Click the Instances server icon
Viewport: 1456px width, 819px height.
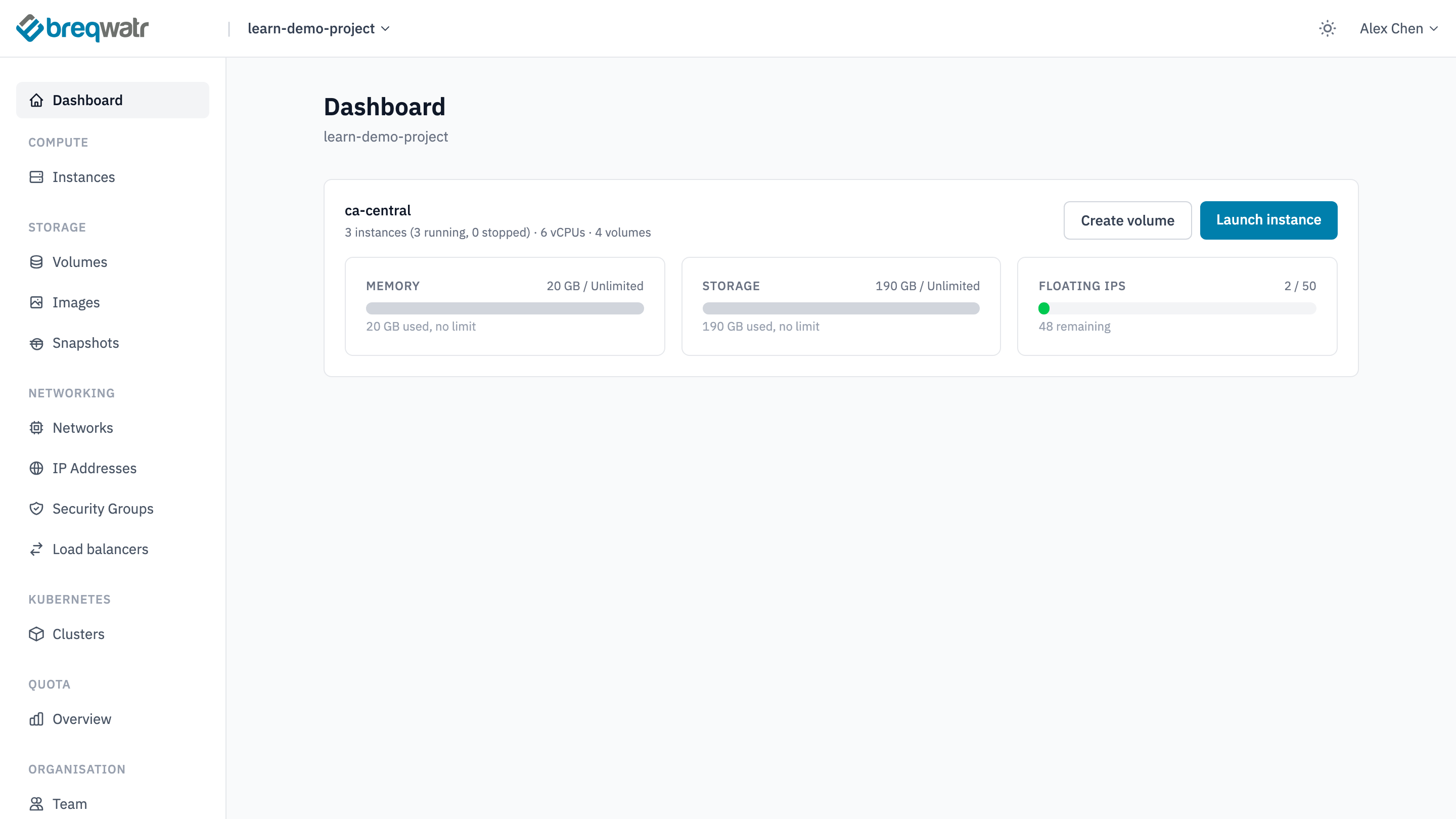click(36, 177)
